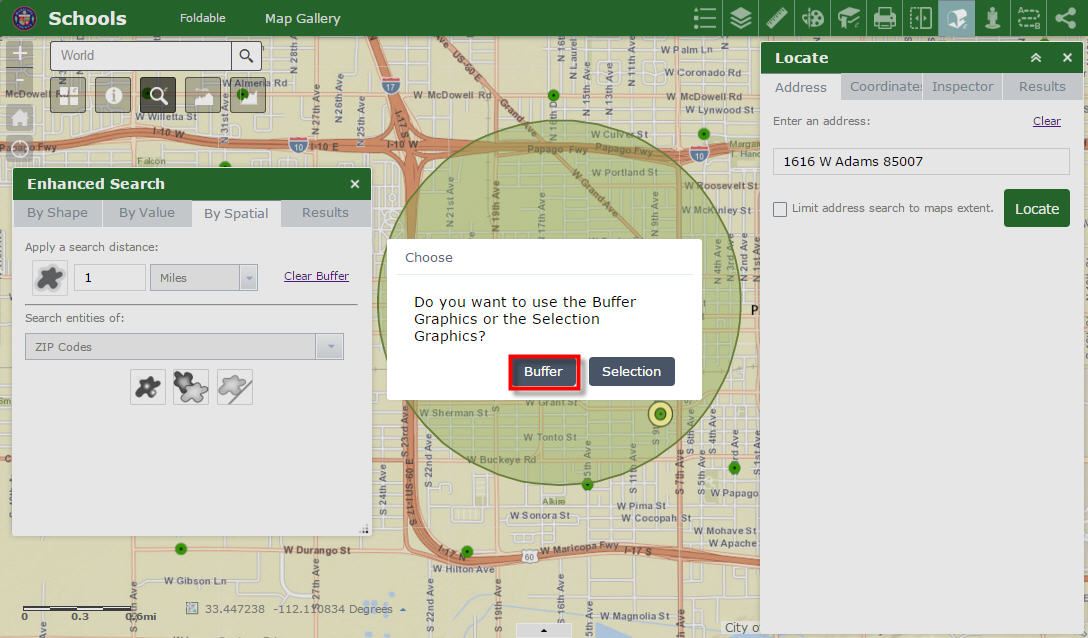1088x638 pixels.
Task: Zoom in on the map
Action: 19,53
